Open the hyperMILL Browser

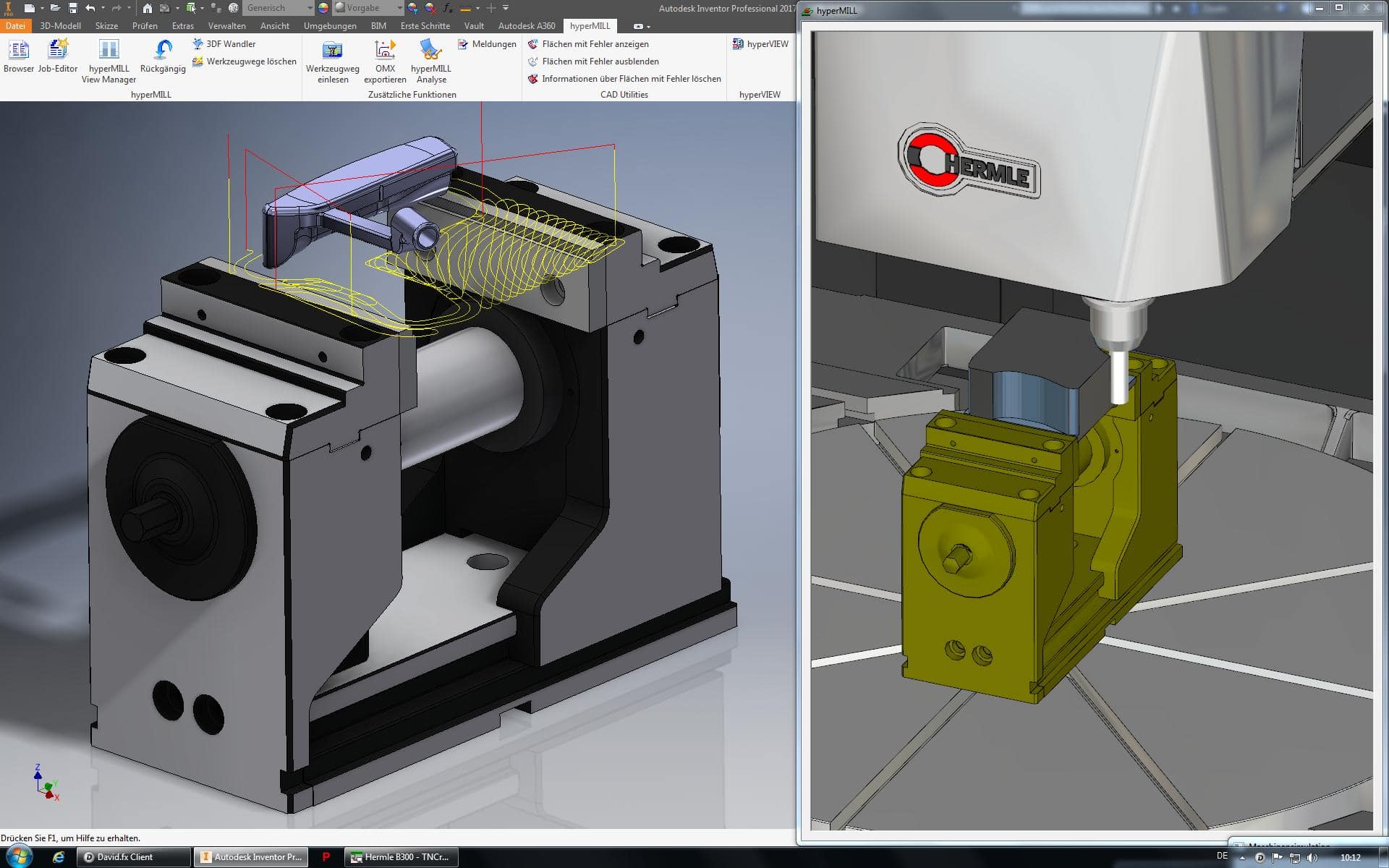click(x=18, y=56)
